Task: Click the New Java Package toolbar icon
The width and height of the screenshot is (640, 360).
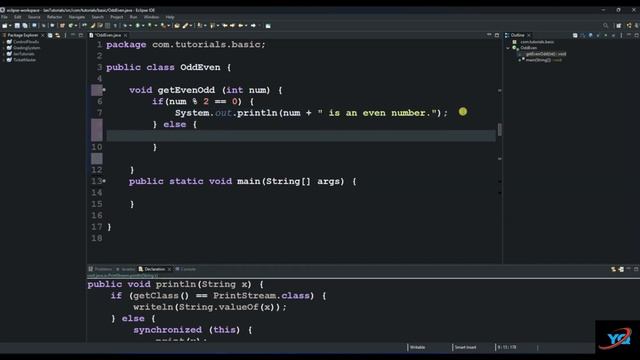Action: pos(62,25)
